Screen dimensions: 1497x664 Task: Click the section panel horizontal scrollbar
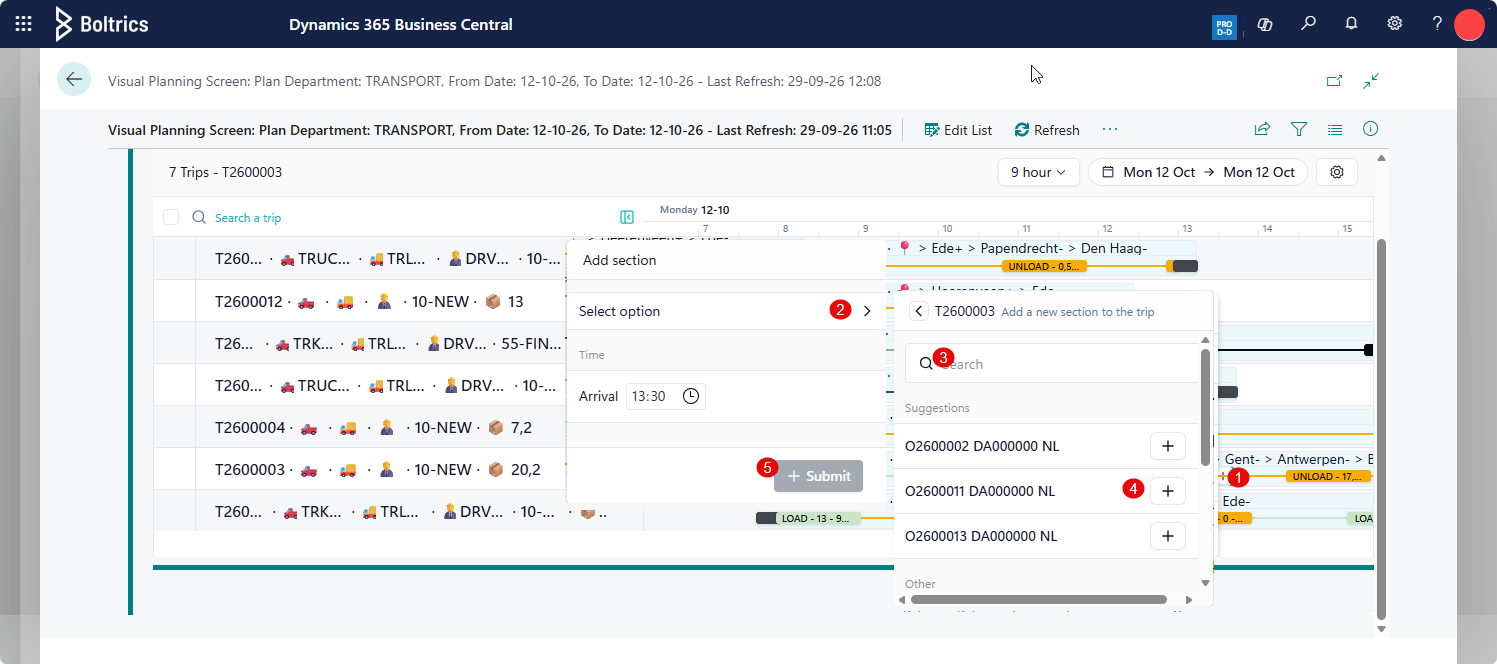(1038, 600)
